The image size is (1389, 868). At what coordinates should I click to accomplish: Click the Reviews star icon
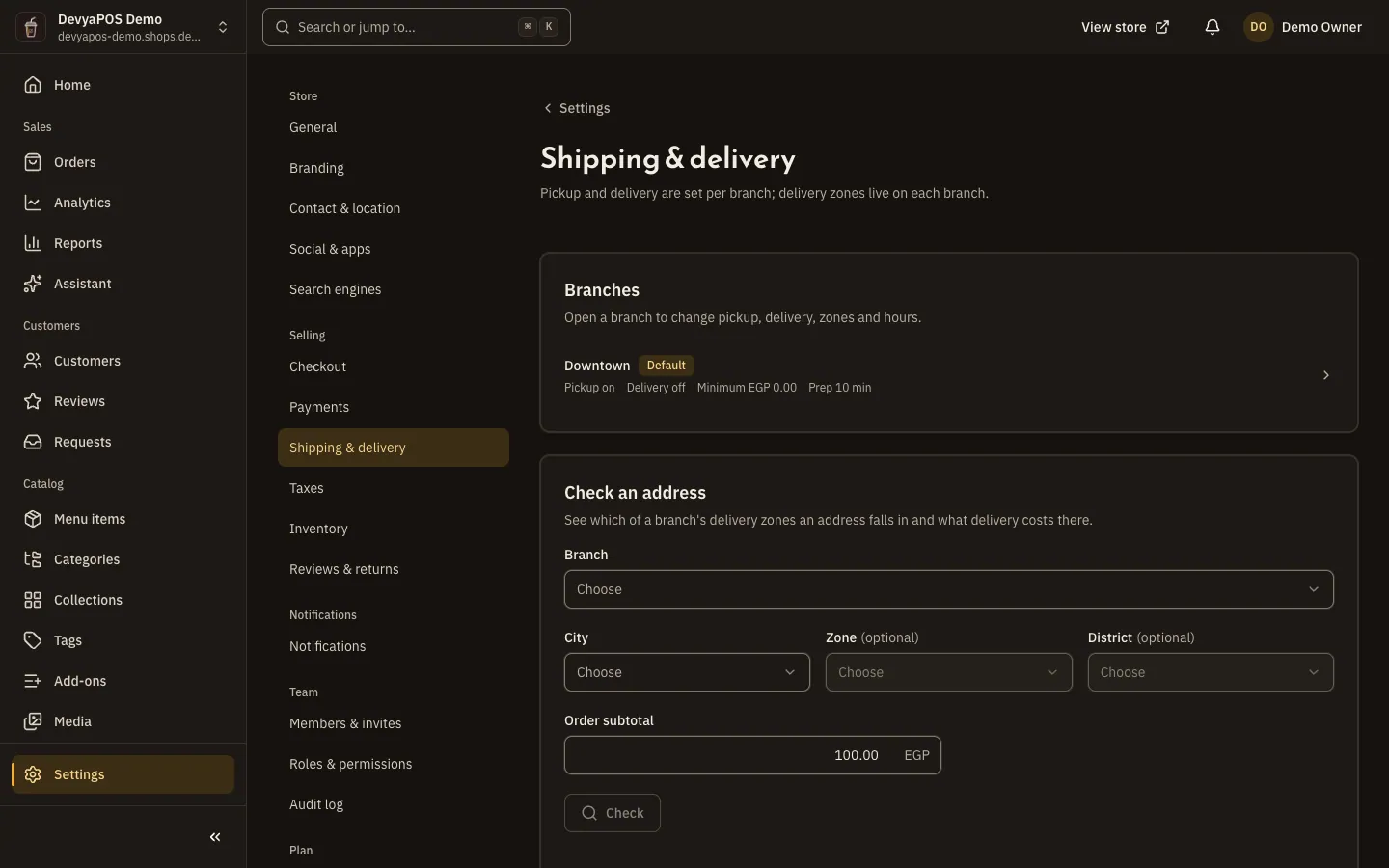coord(33,401)
